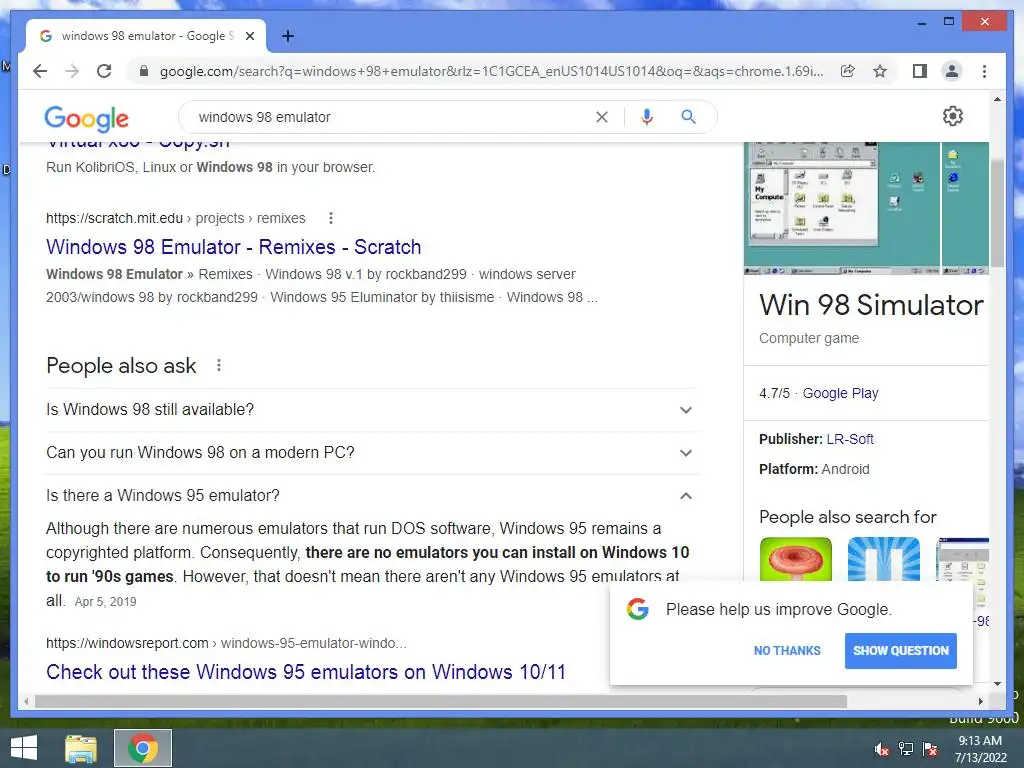Open People also ask options menu
The image size is (1024, 768).
tap(219, 365)
